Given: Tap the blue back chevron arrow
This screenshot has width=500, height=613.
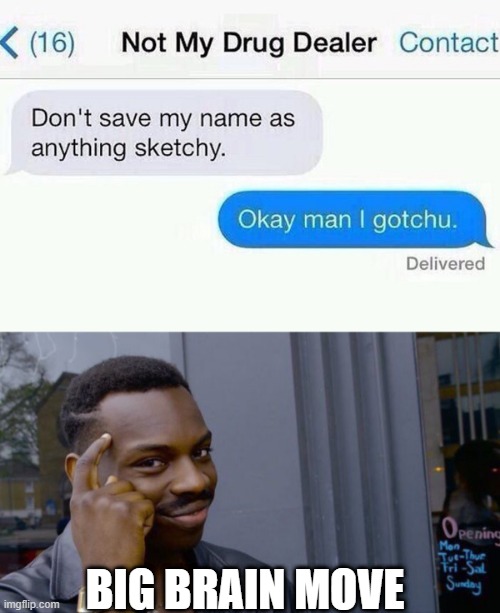Looking at the screenshot, I should click(x=9, y=43).
